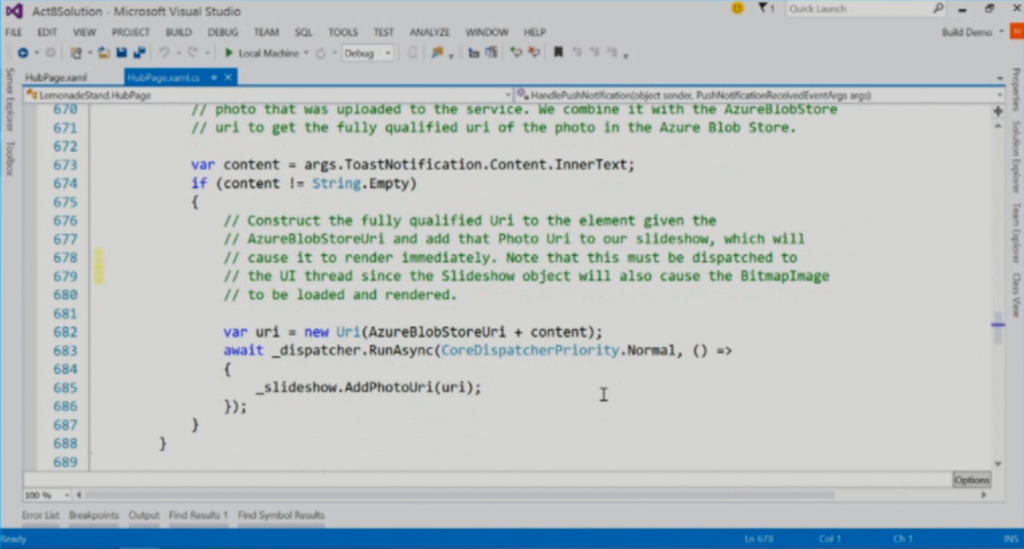Image resolution: width=1024 pixels, height=549 pixels.
Task: Close the HubPage.xaml.cs tab
Action: [x=228, y=77]
